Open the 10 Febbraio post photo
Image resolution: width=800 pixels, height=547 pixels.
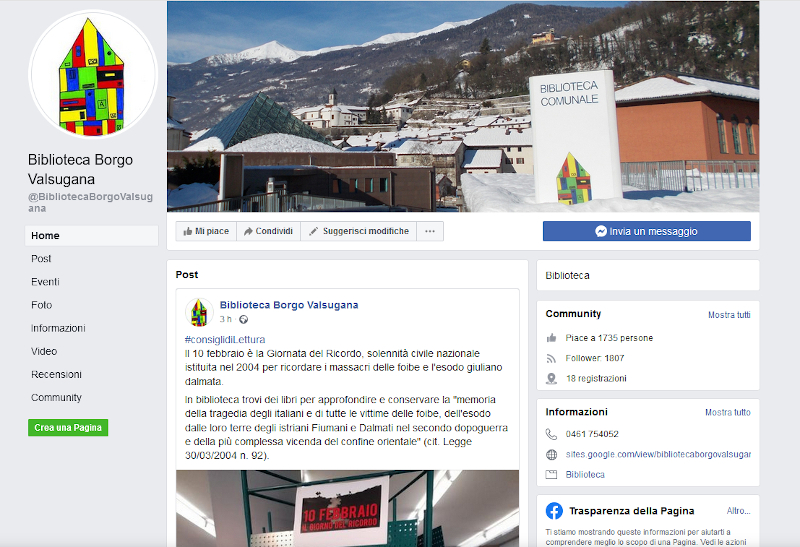point(347,508)
